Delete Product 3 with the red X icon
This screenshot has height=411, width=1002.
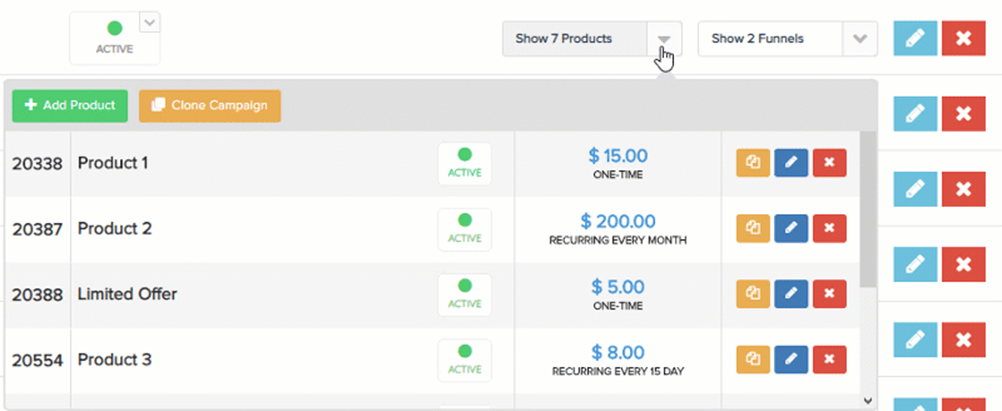pos(829,359)
